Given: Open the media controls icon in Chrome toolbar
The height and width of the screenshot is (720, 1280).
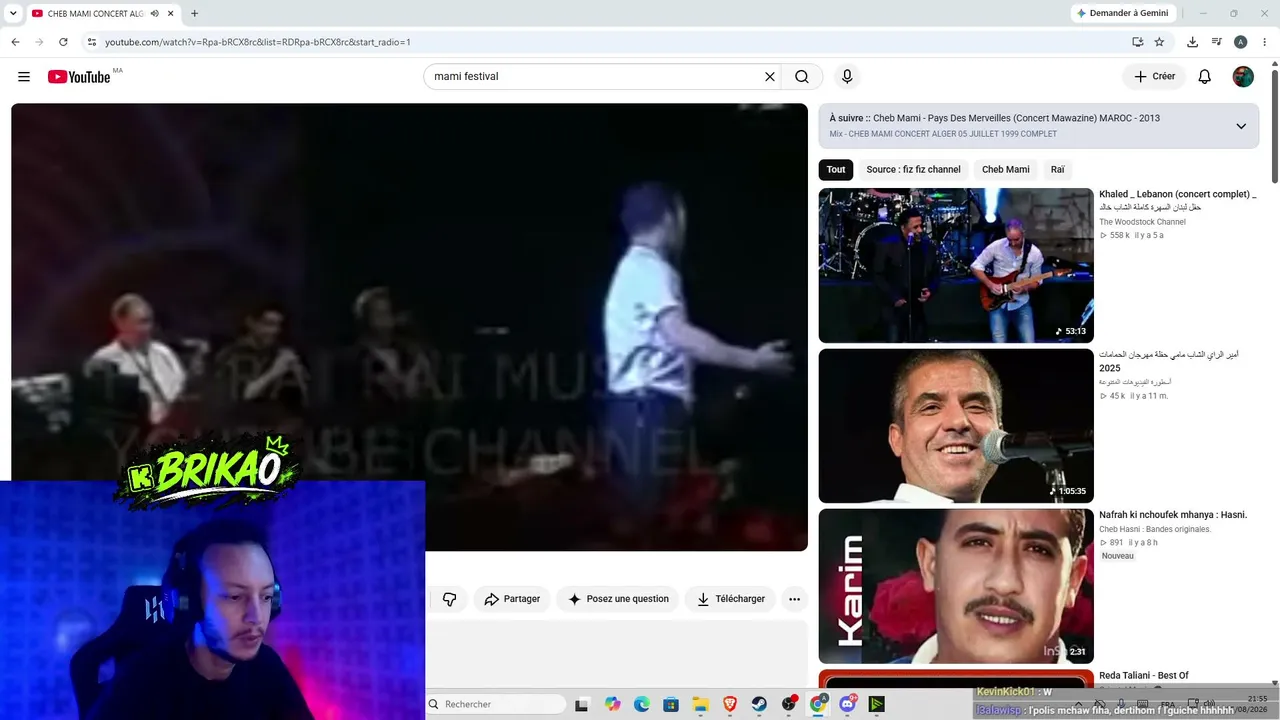Looking at the screenshot, I should (x=1216, y=42).
